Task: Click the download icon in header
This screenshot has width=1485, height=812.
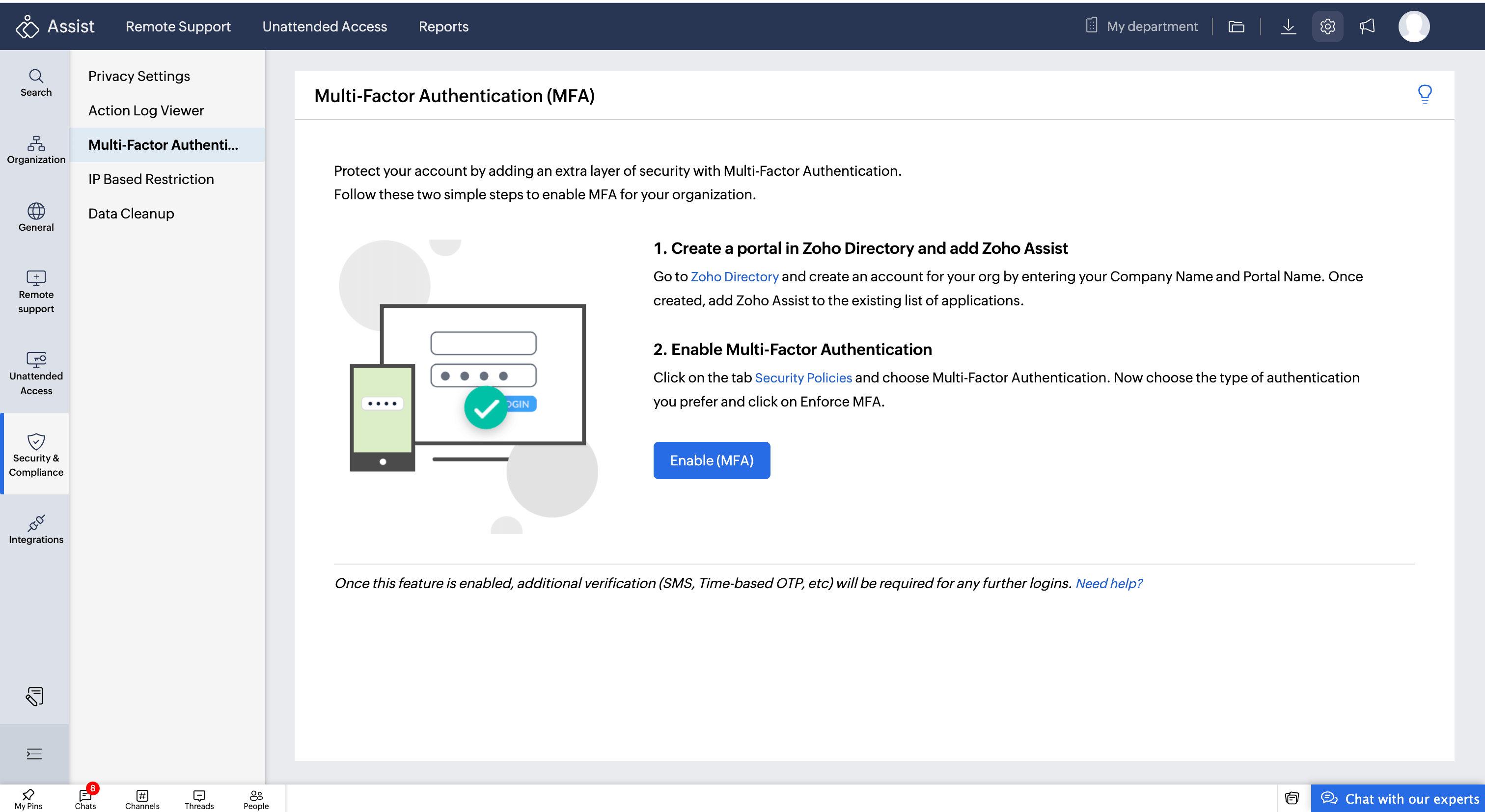Action: click(x=1288, y=27)
